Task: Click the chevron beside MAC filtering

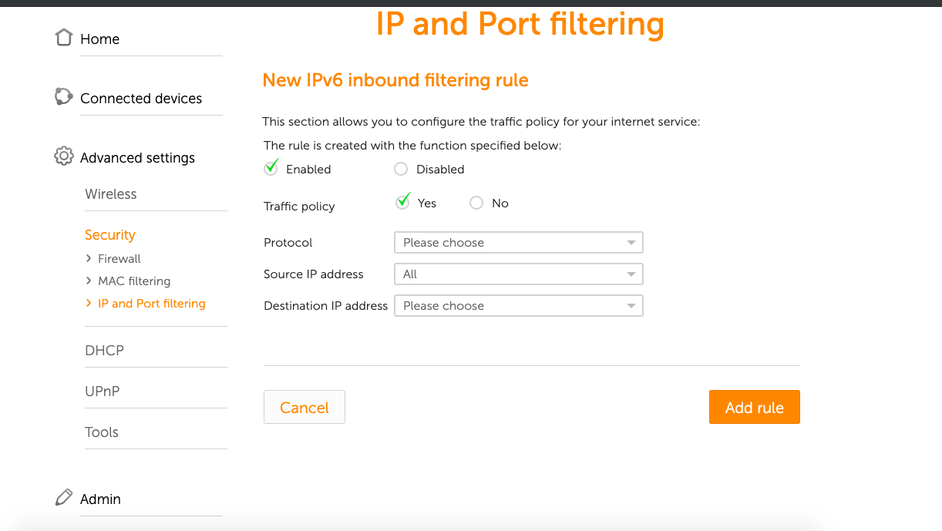Action: 89,281
